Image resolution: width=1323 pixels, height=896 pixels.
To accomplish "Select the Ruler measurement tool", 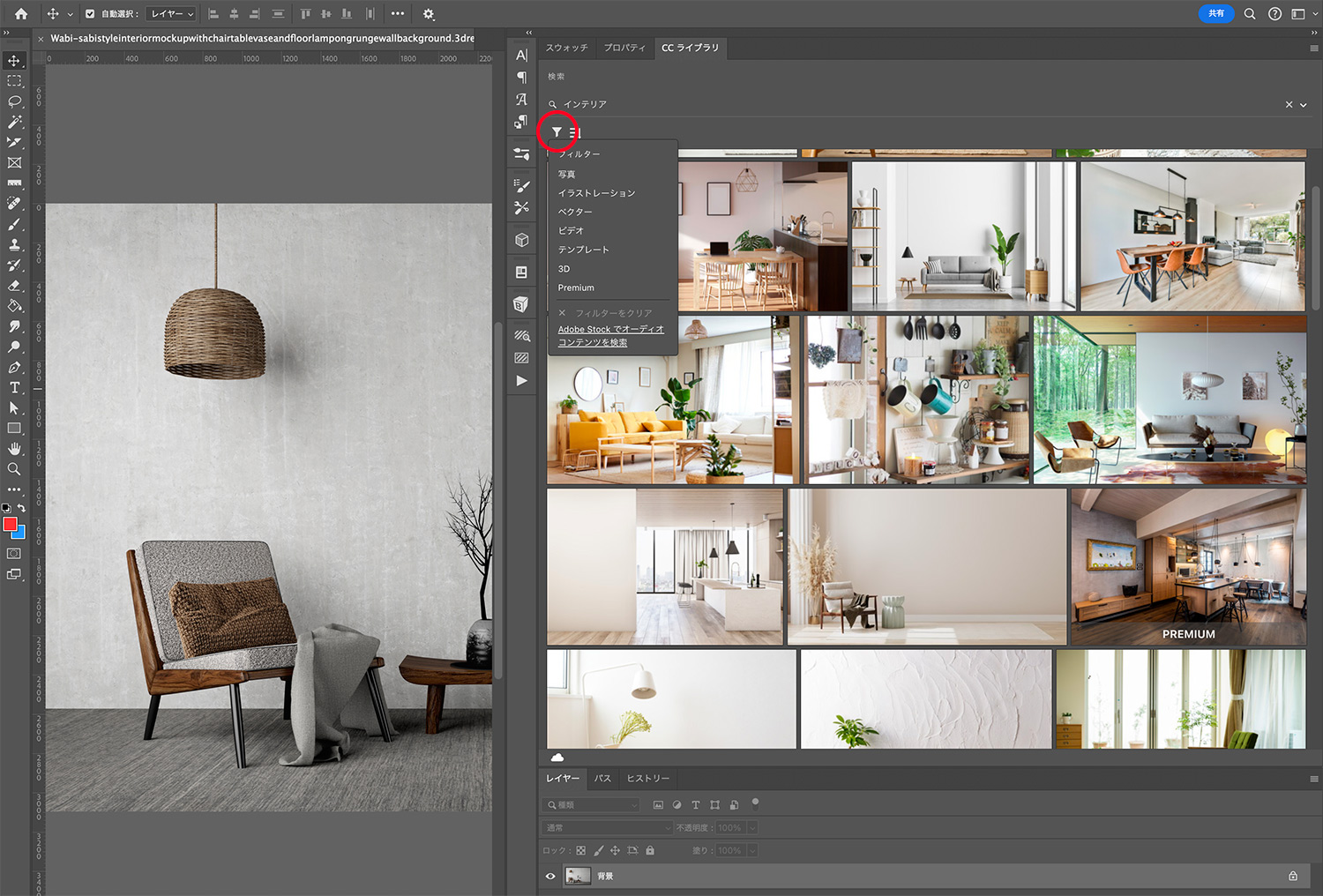I will [x=14, y=183].
